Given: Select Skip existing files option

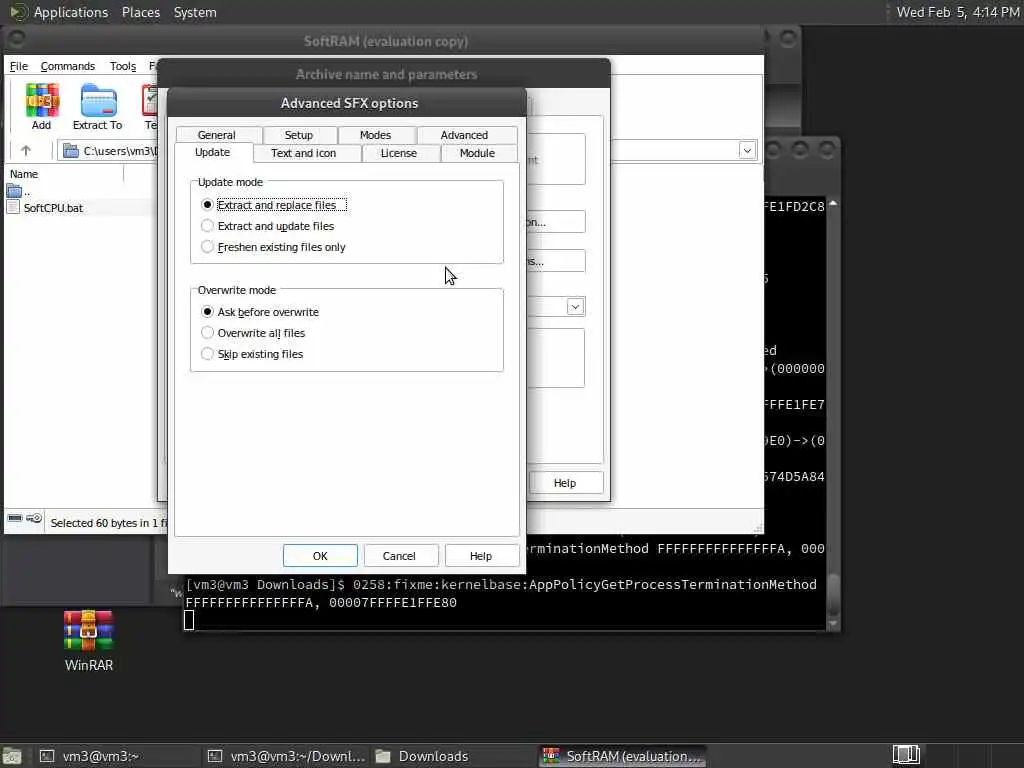Looking at the screenshot, I should coord(252,354).
